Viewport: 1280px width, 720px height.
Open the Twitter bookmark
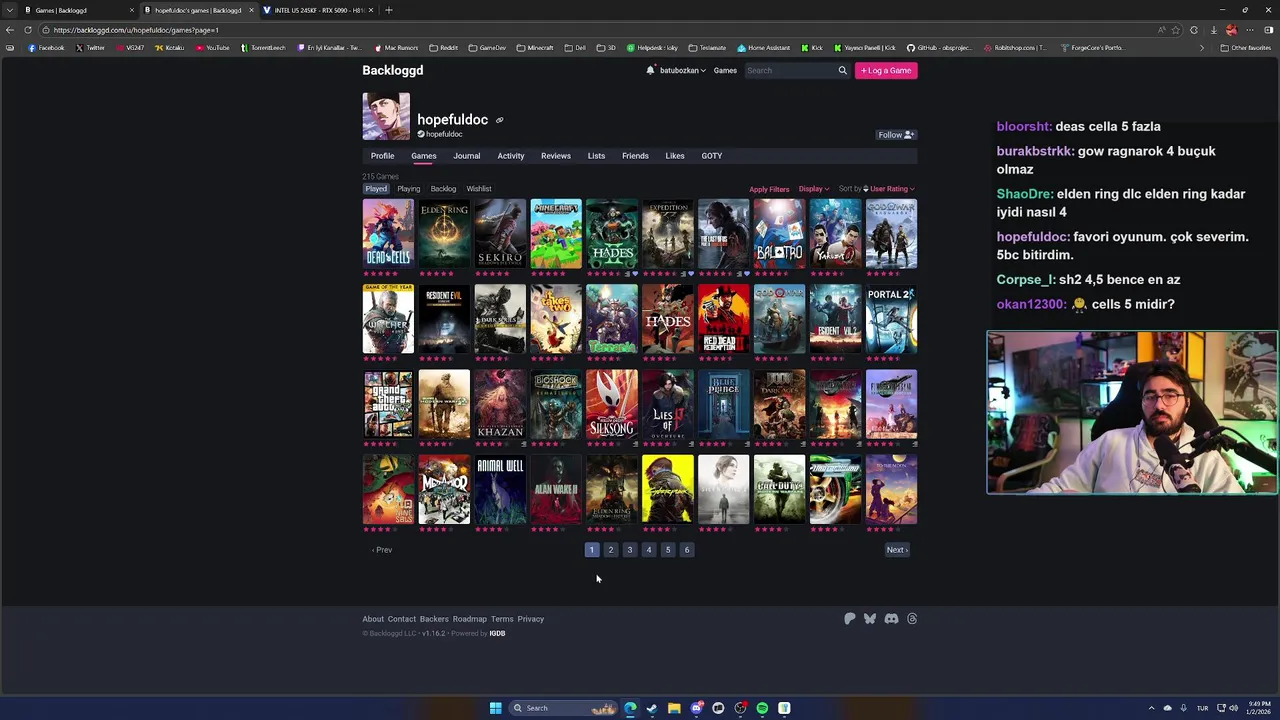pyautogui.click(x=90, y=48)
